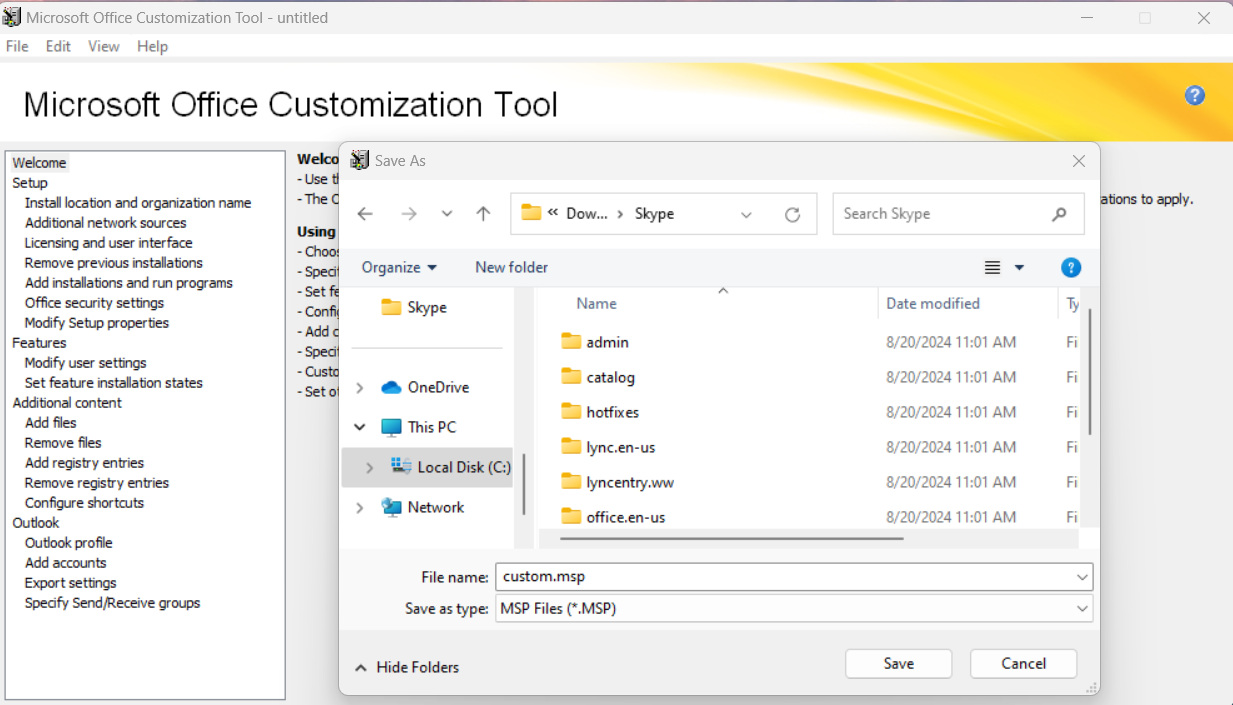Click the File name input field

(x=780, y=577)
